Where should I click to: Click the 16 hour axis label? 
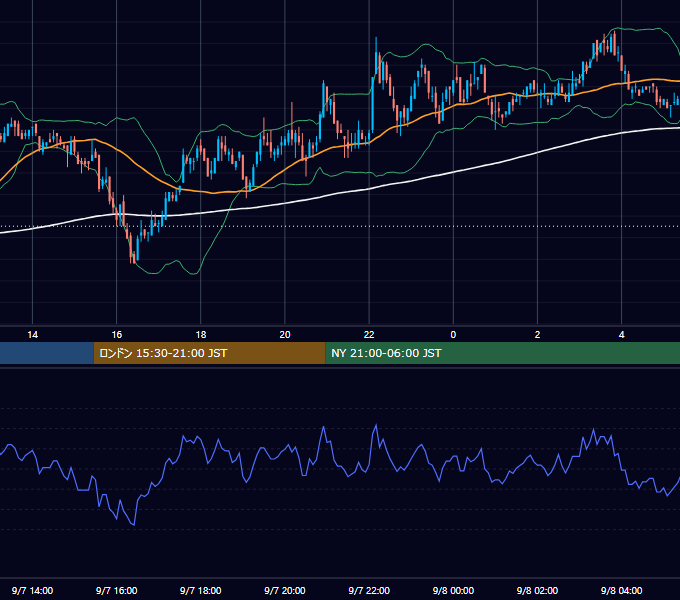[117, 335]
